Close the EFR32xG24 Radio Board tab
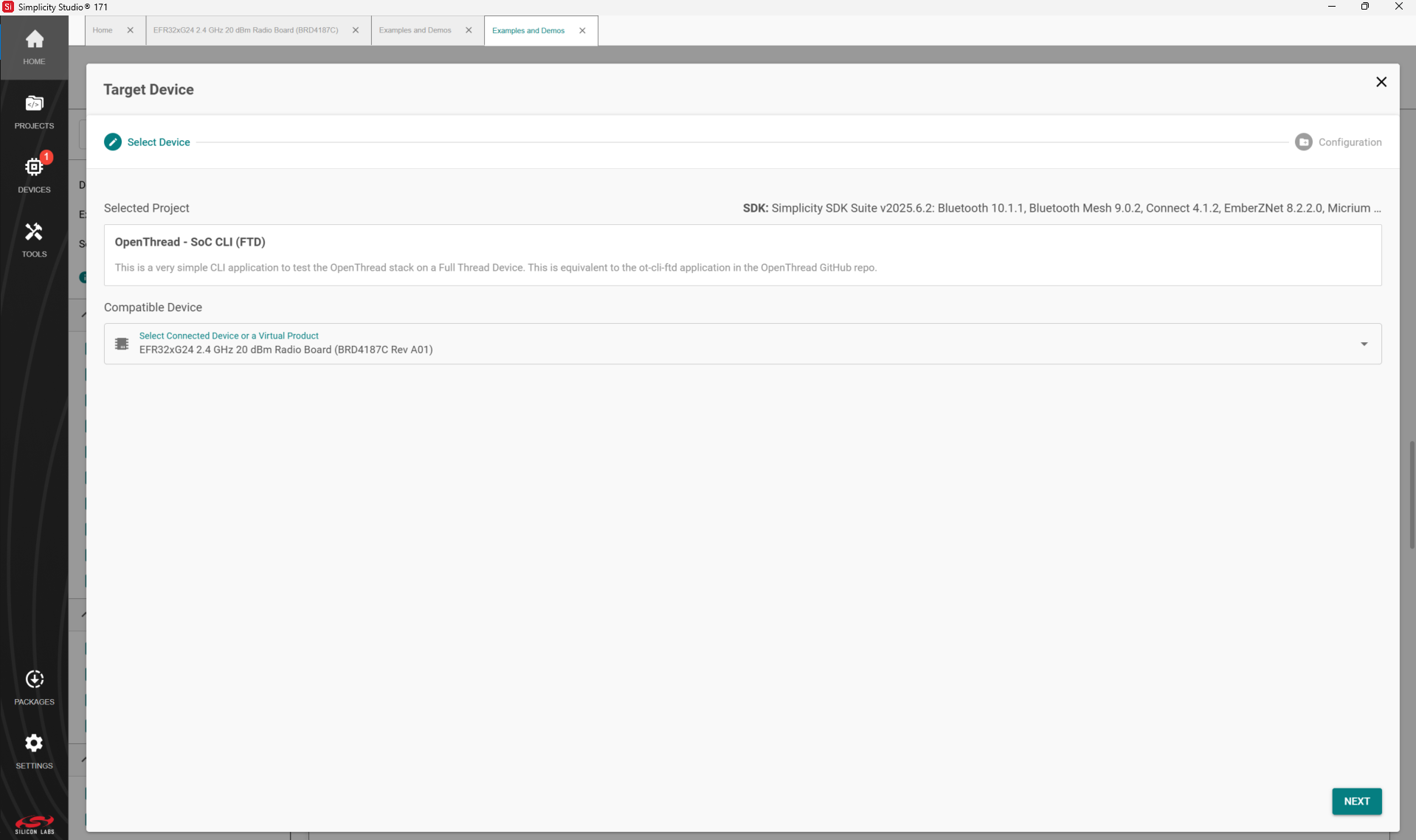Image resolution: width=1416 pixels, height=840 pixels. (356, 30)
